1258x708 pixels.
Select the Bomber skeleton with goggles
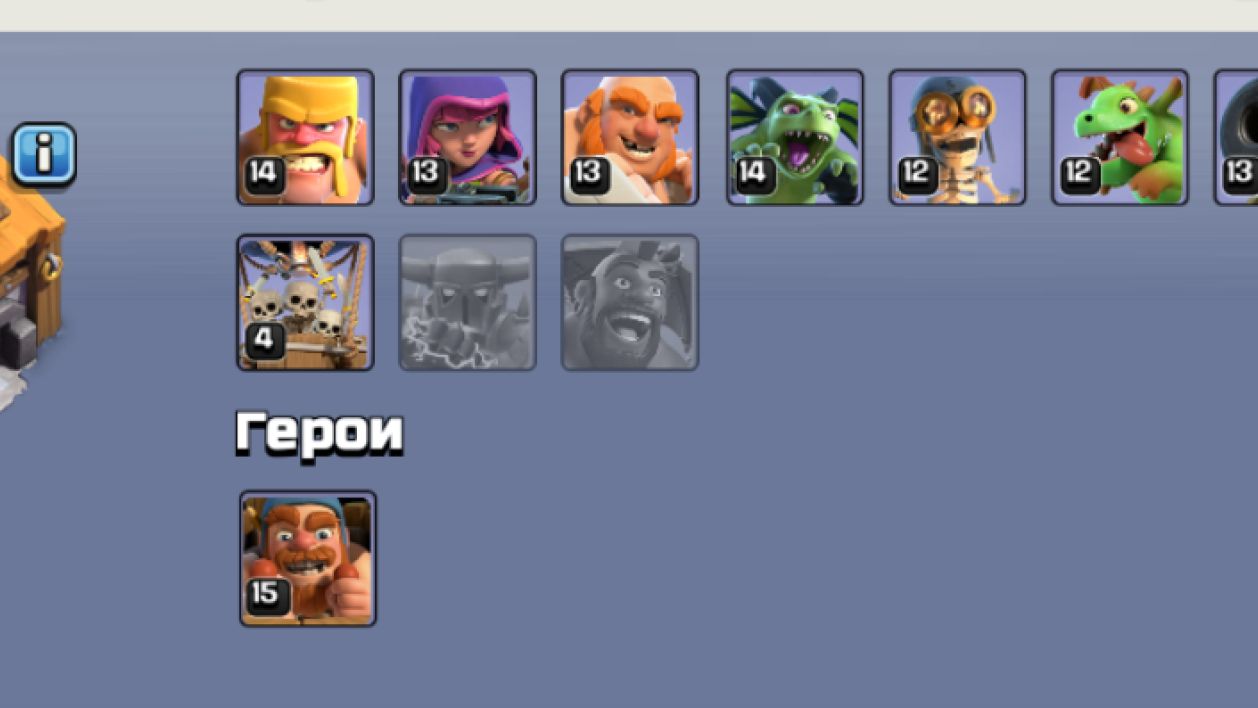(x=957, y=137)
